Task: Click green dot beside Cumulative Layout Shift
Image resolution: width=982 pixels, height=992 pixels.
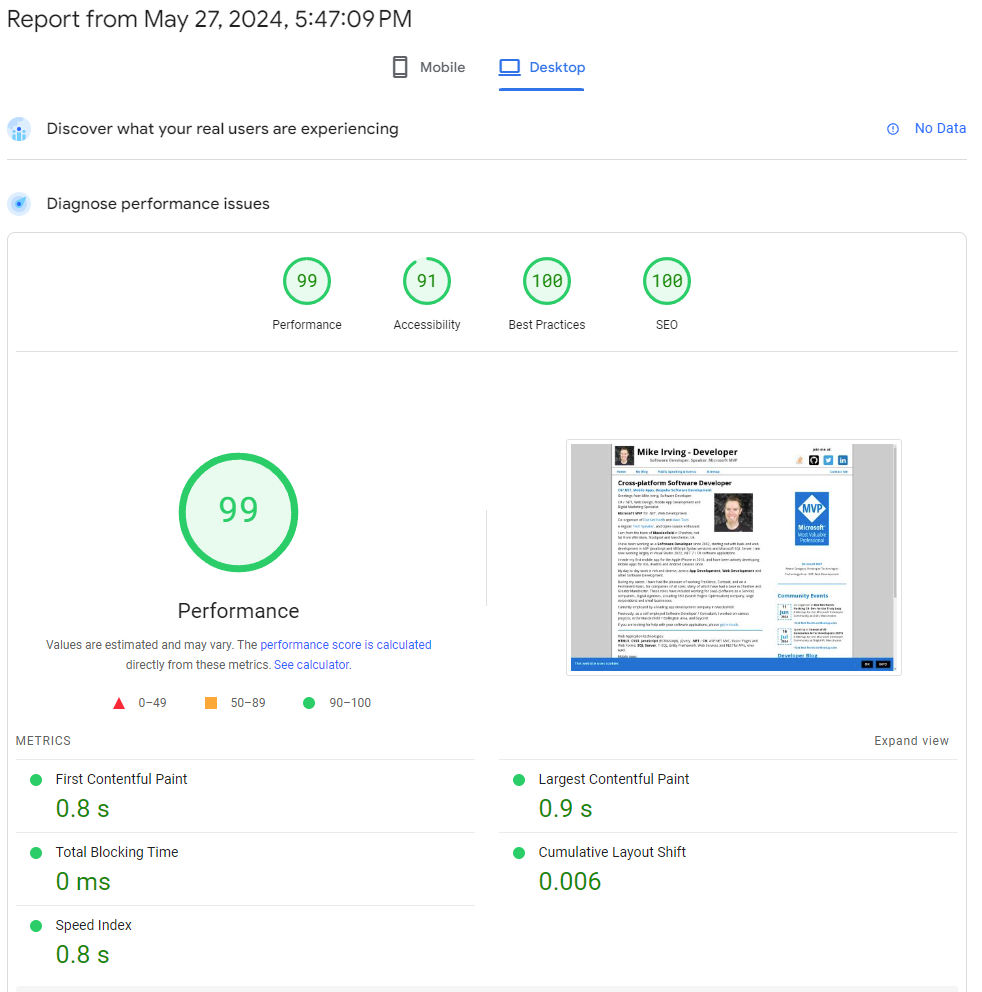Action: point(519,853)
